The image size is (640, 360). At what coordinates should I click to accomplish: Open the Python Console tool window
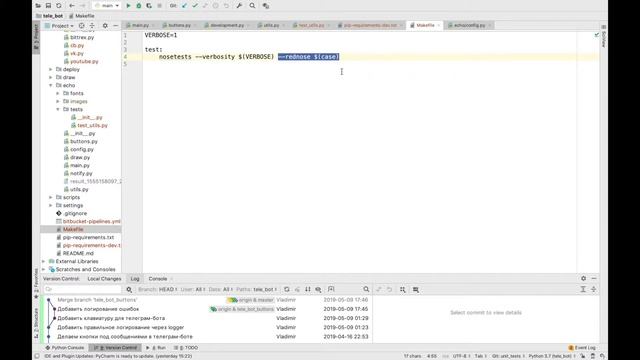64,348
